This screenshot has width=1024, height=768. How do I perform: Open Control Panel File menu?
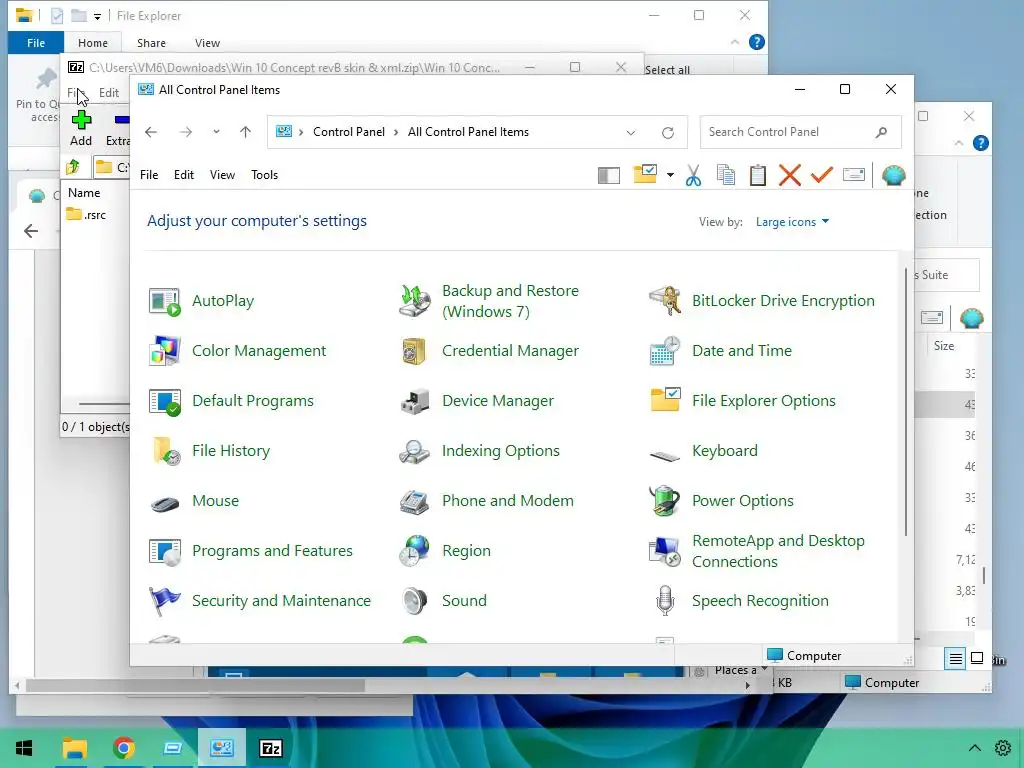coord(149,175)
